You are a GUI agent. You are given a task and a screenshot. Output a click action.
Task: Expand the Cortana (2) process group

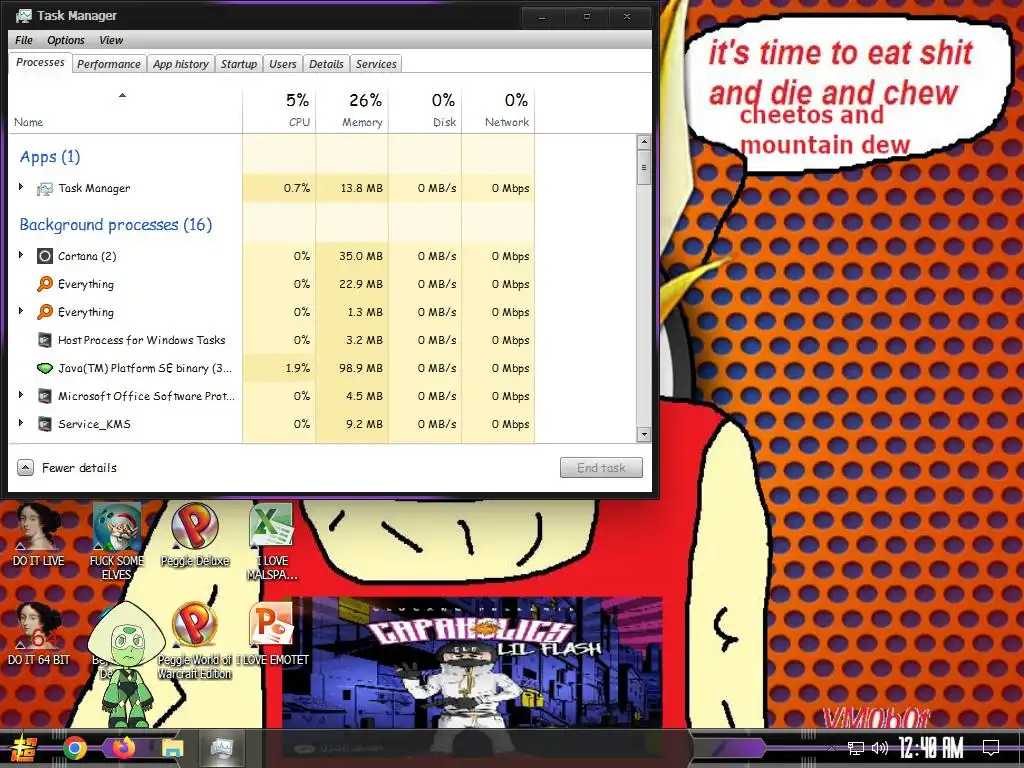coord(21,255)
